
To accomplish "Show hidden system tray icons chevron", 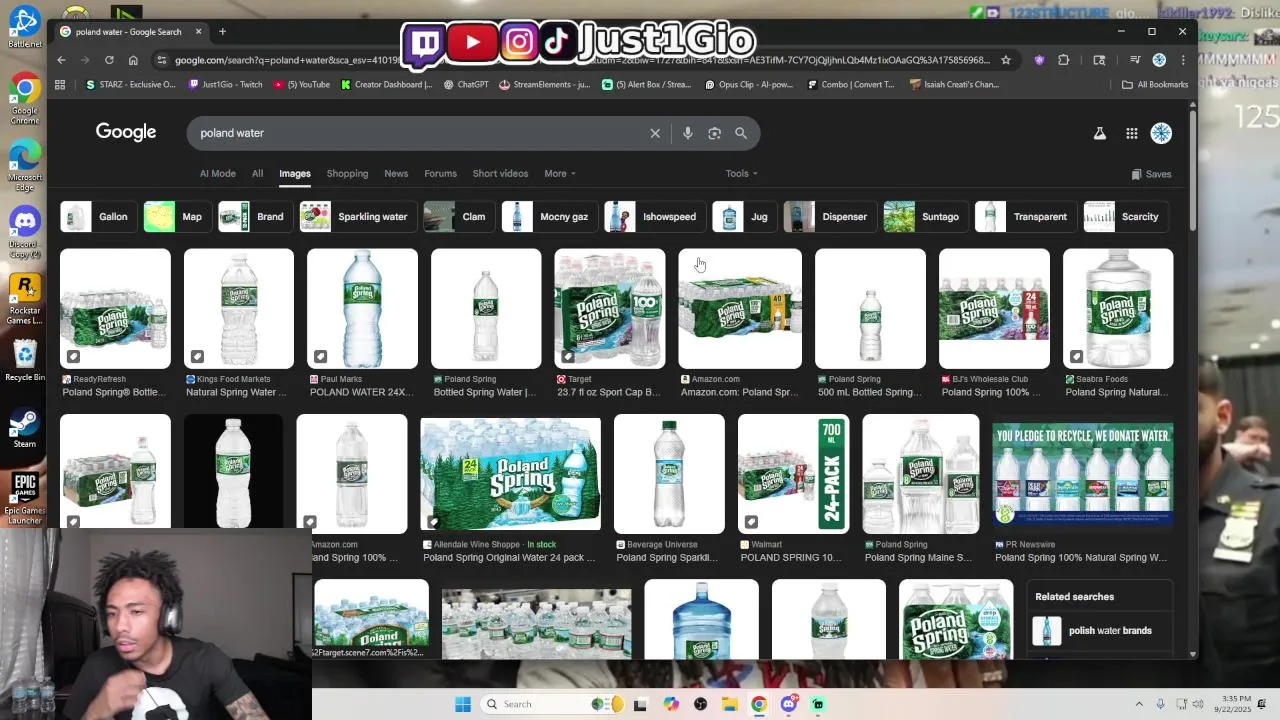I will tap(1138, 704).
